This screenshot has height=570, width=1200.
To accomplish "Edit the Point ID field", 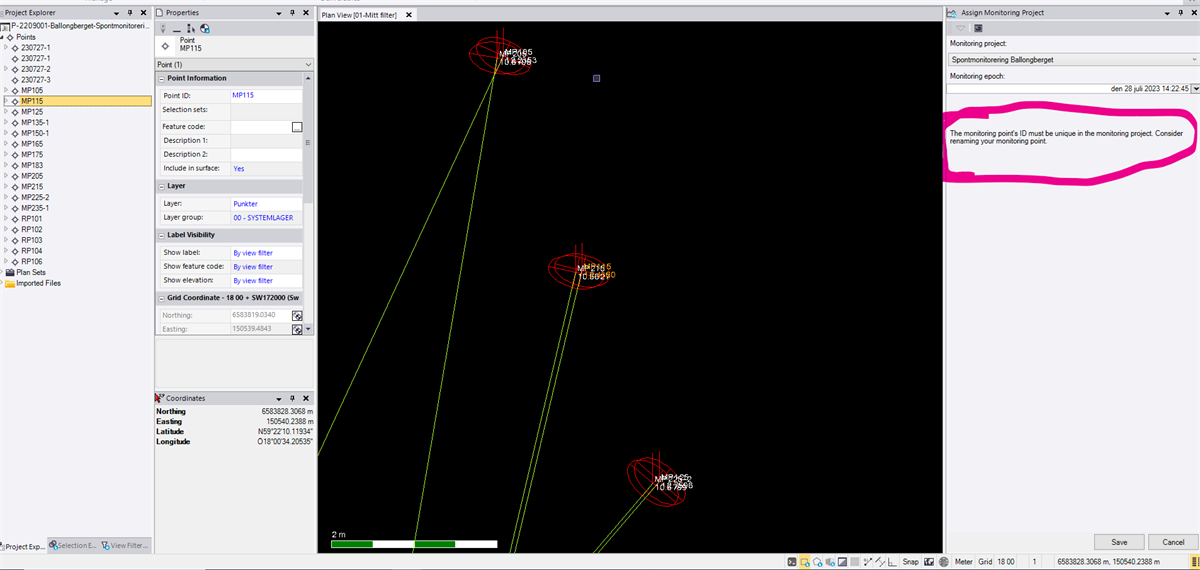I will (x=266, y=95).
